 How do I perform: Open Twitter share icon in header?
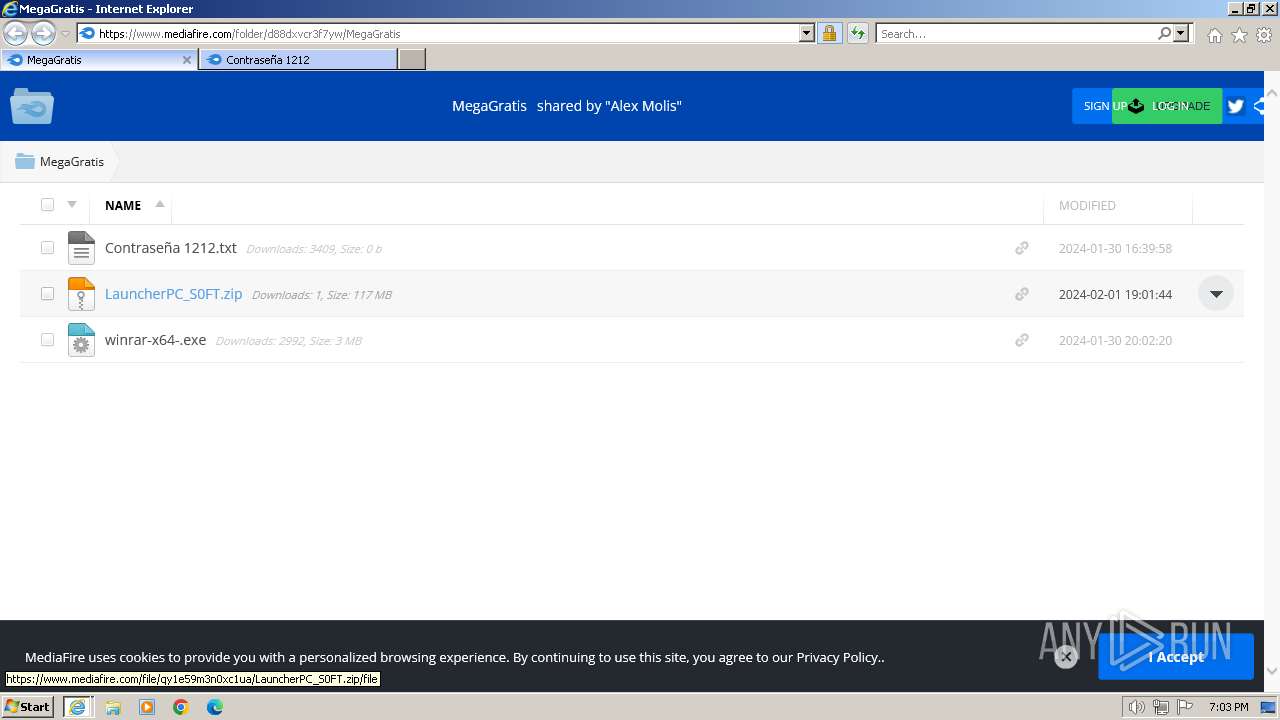(x=1236, y=106)
